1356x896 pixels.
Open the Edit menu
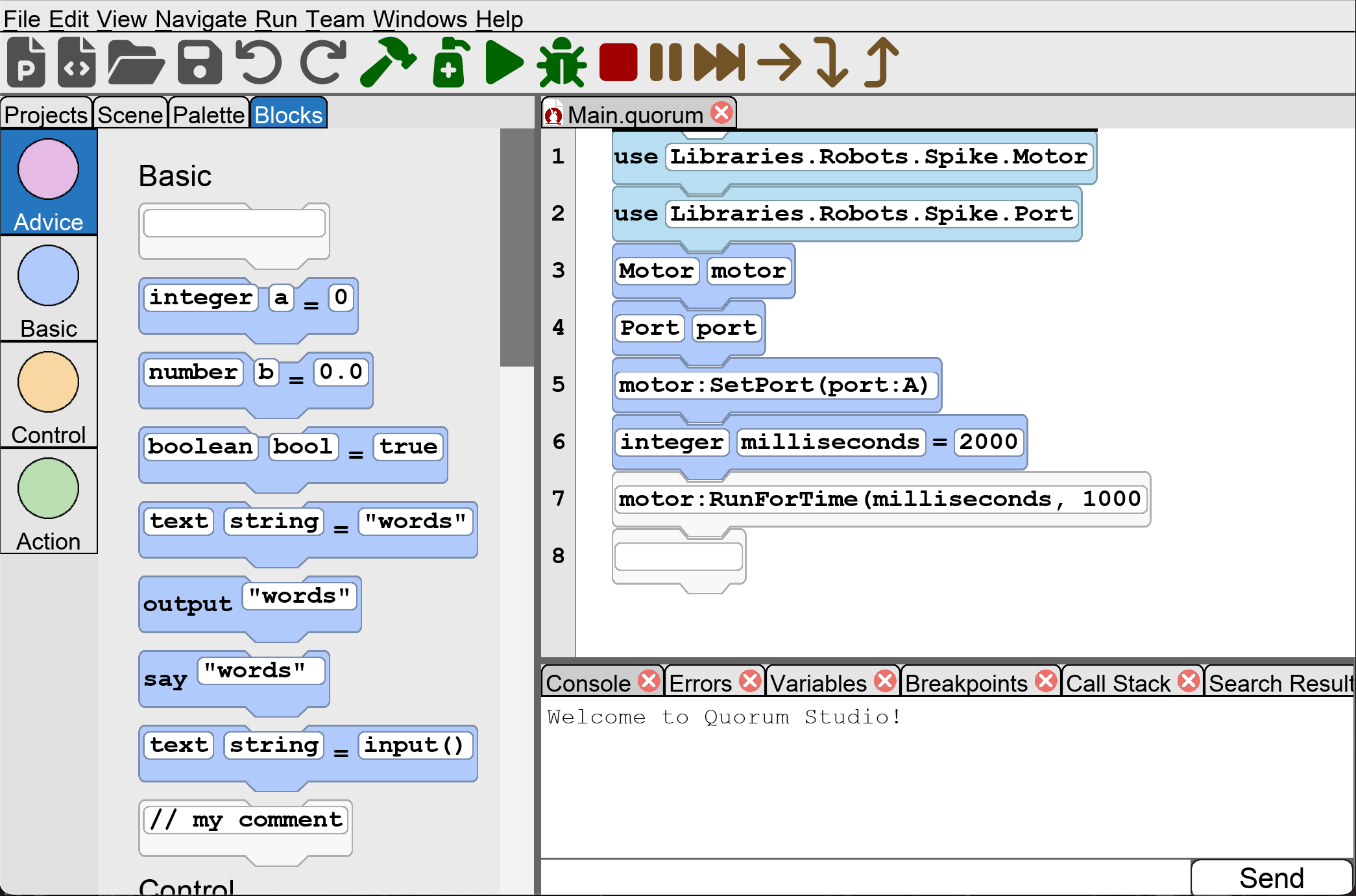pos(69,19)
